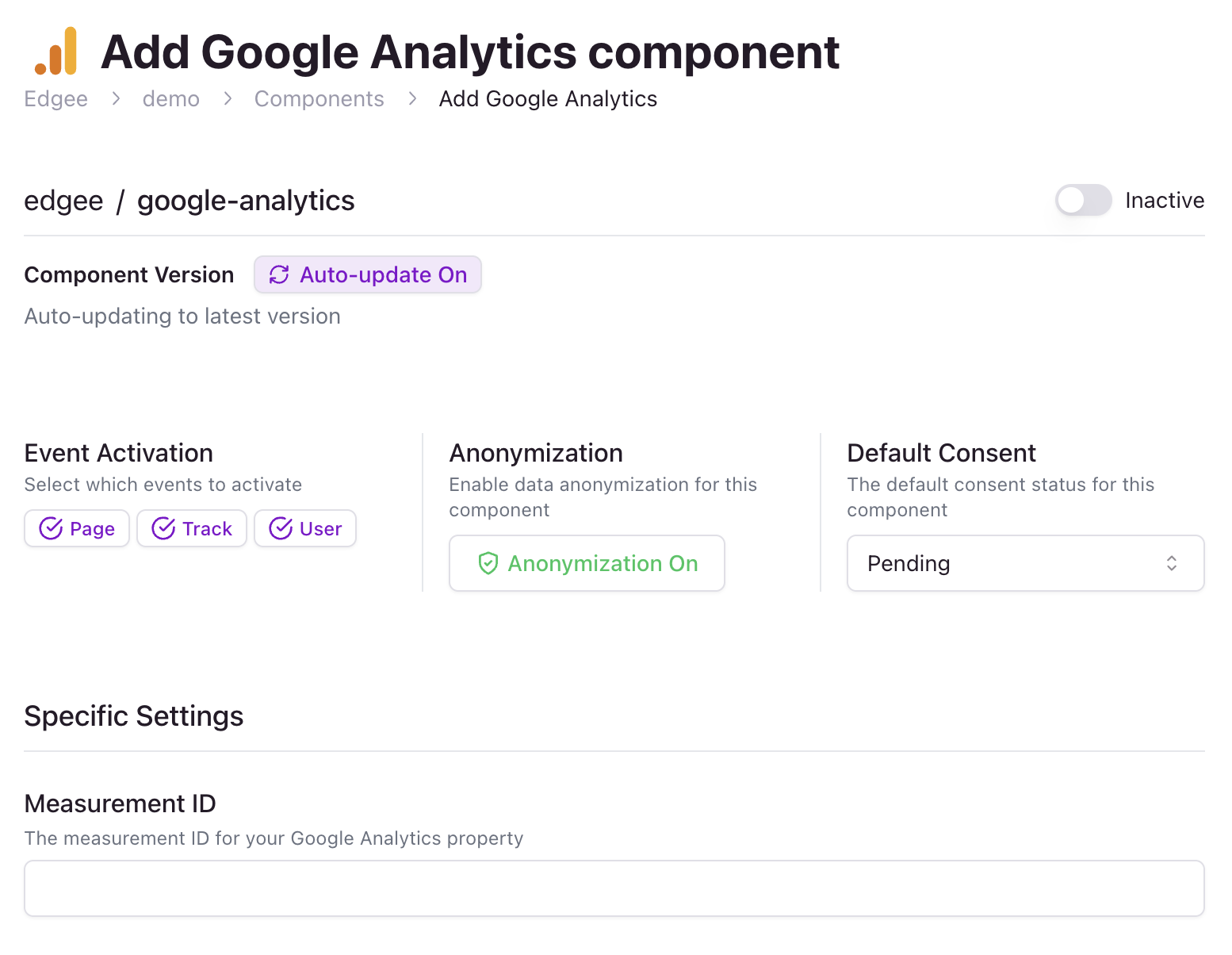Click the Measurement ID input field
The width and height of the screenshot is (1232, 955).
coord(614,888)
